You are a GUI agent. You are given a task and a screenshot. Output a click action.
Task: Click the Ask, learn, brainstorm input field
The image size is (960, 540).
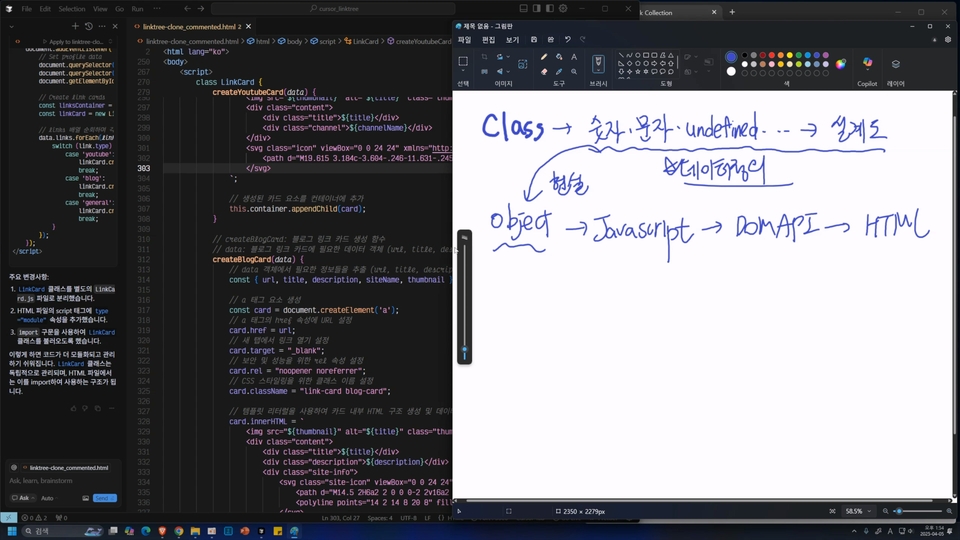[62, 481]
